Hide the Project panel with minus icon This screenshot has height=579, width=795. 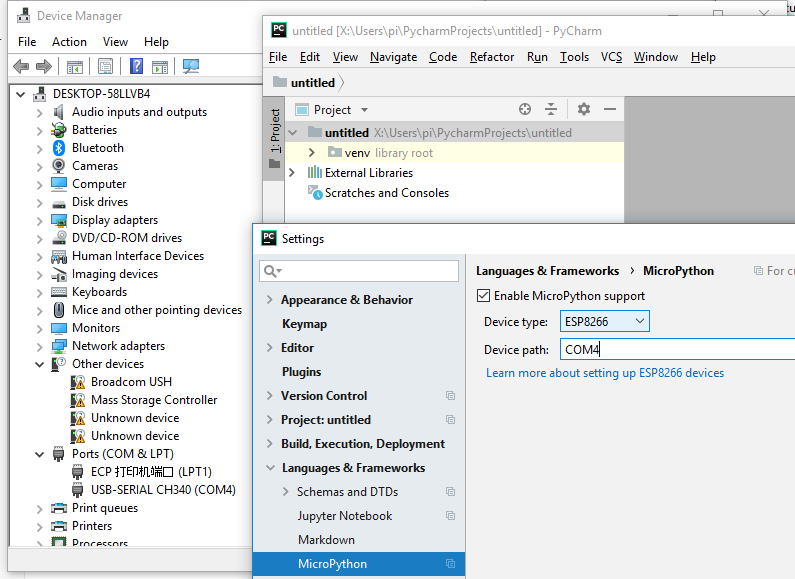(x=610, y=109)
